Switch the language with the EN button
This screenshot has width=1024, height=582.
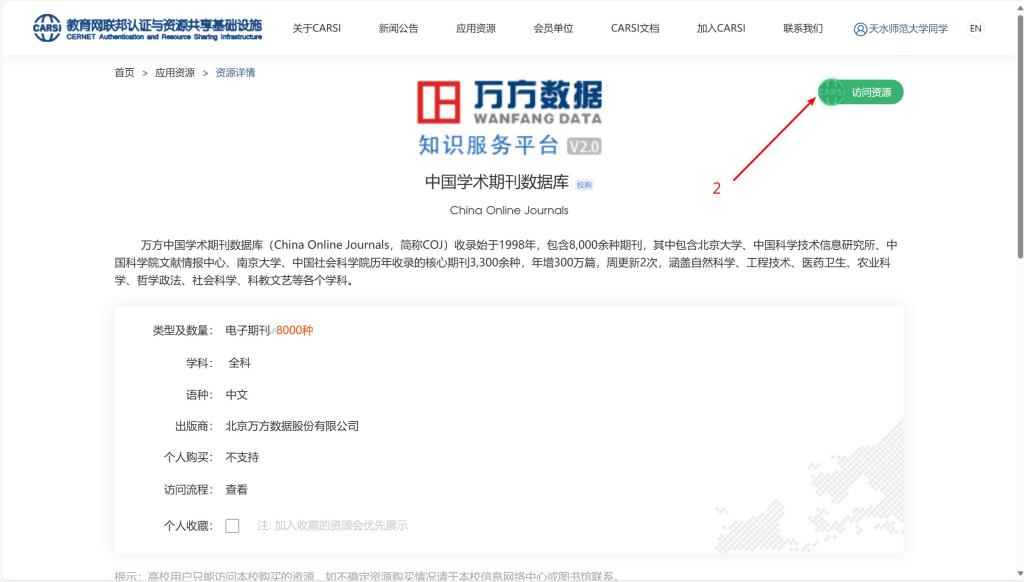[x=976, y=28]
